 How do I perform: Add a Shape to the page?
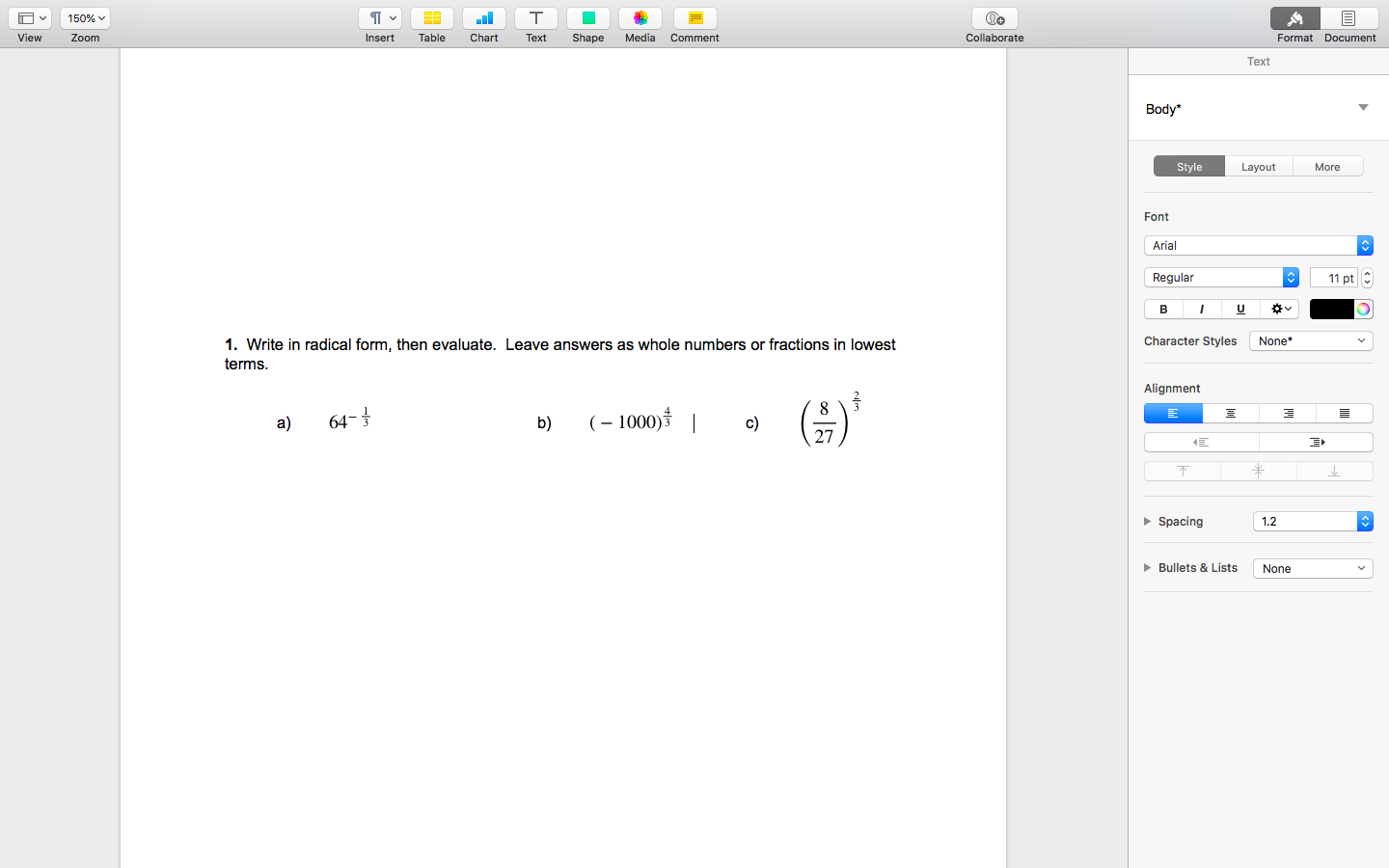pos(587,24)
